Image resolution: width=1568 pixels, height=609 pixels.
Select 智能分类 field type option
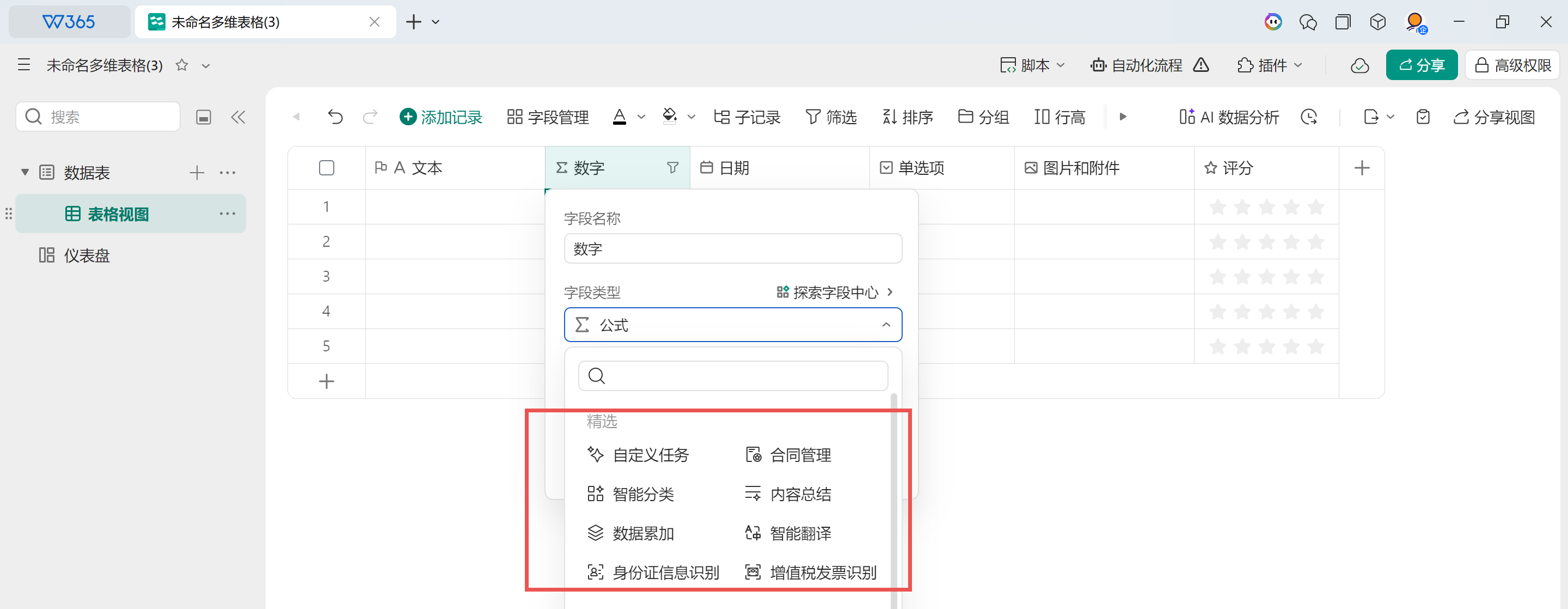tap(643, 494)
